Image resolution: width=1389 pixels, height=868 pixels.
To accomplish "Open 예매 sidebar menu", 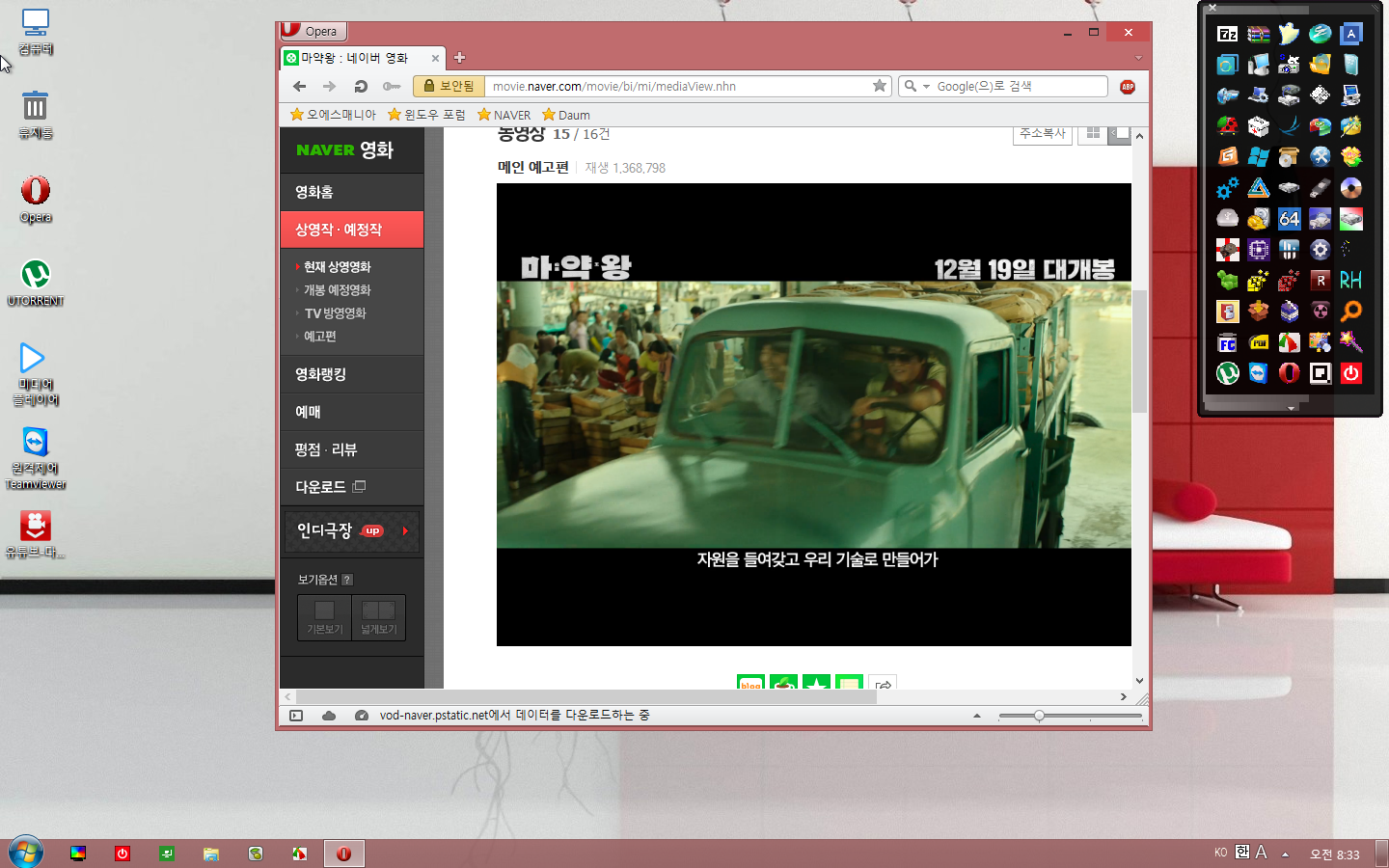I will tap(352, 412).
